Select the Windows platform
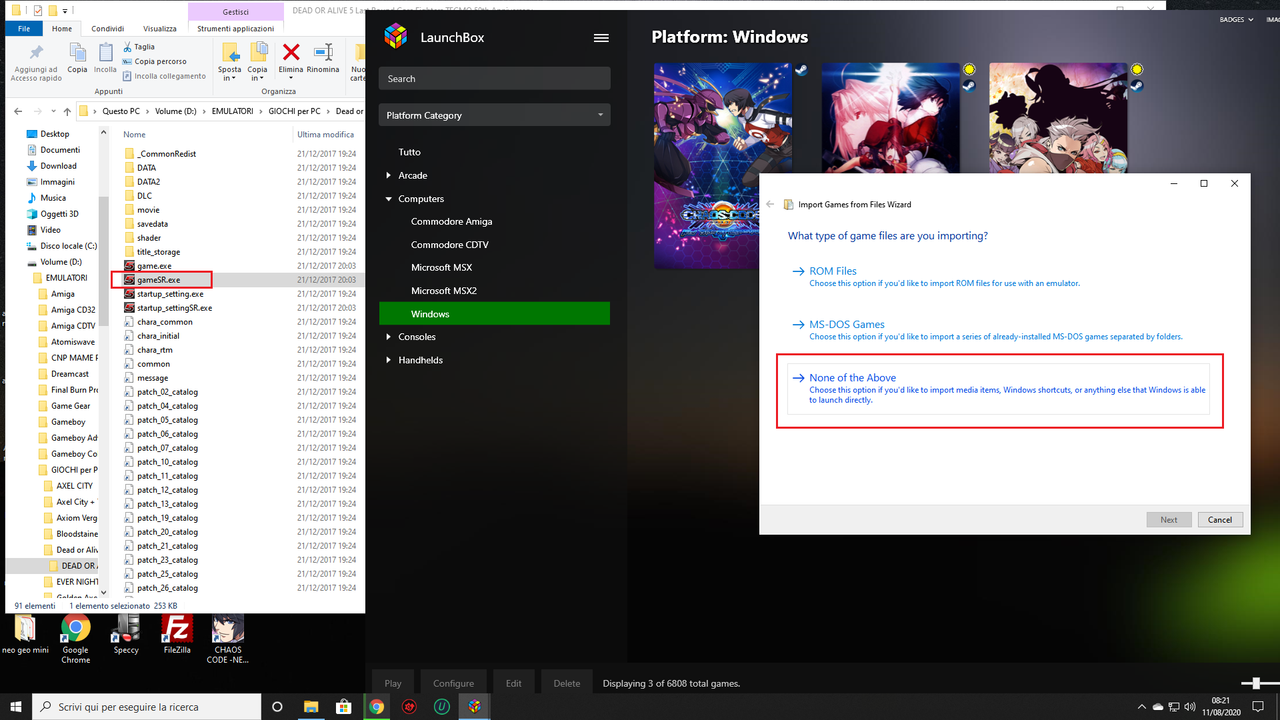1280x720 pixels. 494,314
